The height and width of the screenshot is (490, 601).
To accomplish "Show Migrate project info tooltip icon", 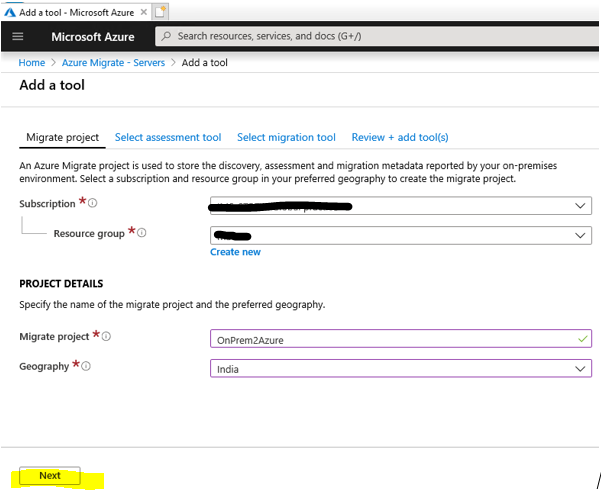I will pyautogui.click(x=106, y=336).
